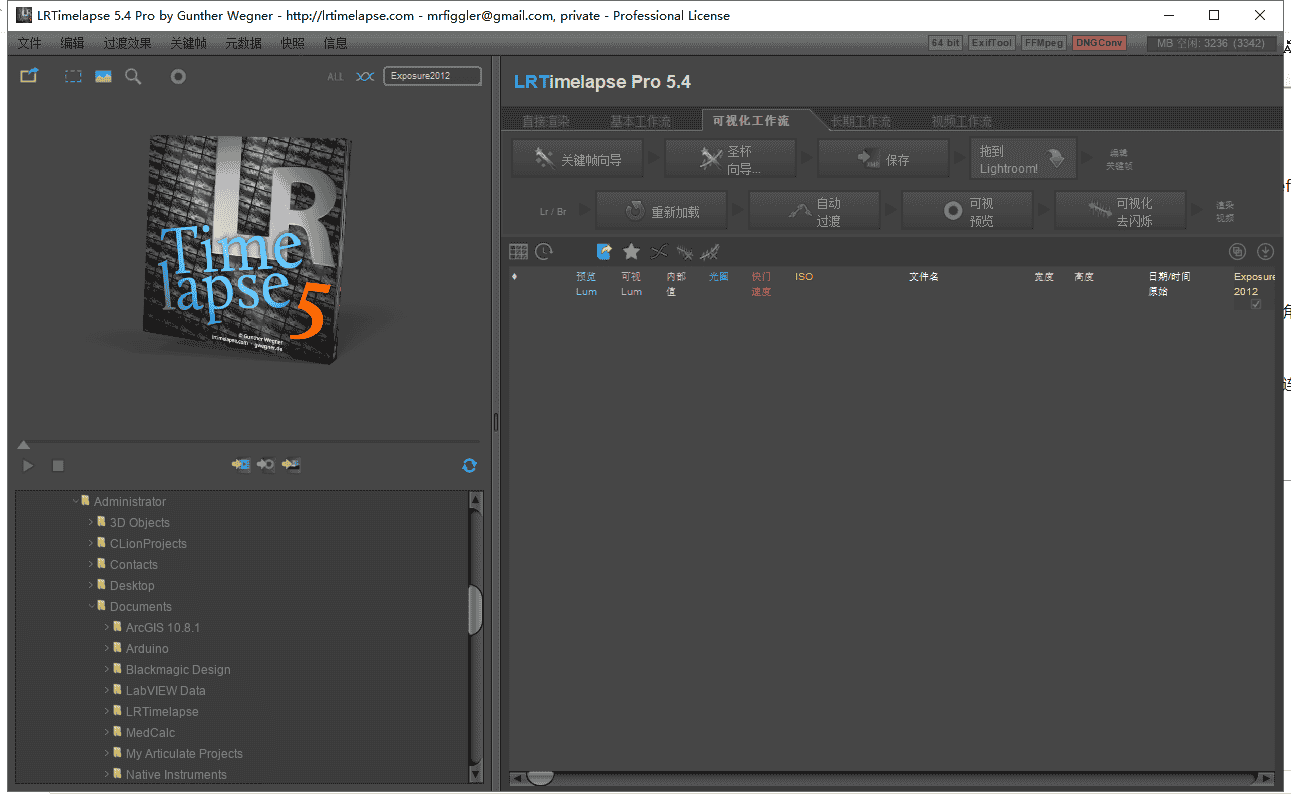1291x799 pixels.
Task: Collapse the Administrator folder
Action: 75,501
